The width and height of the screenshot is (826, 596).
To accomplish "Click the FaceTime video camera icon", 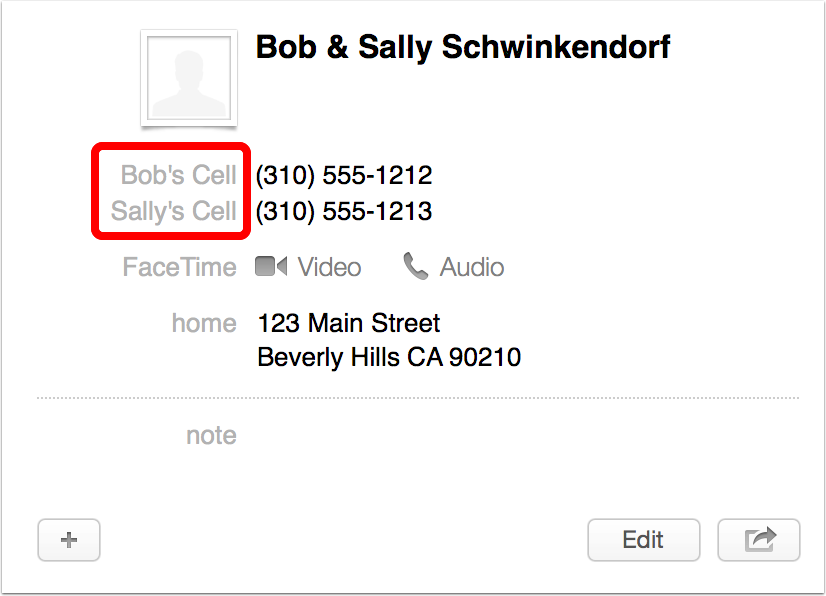I will click(271, 267).
